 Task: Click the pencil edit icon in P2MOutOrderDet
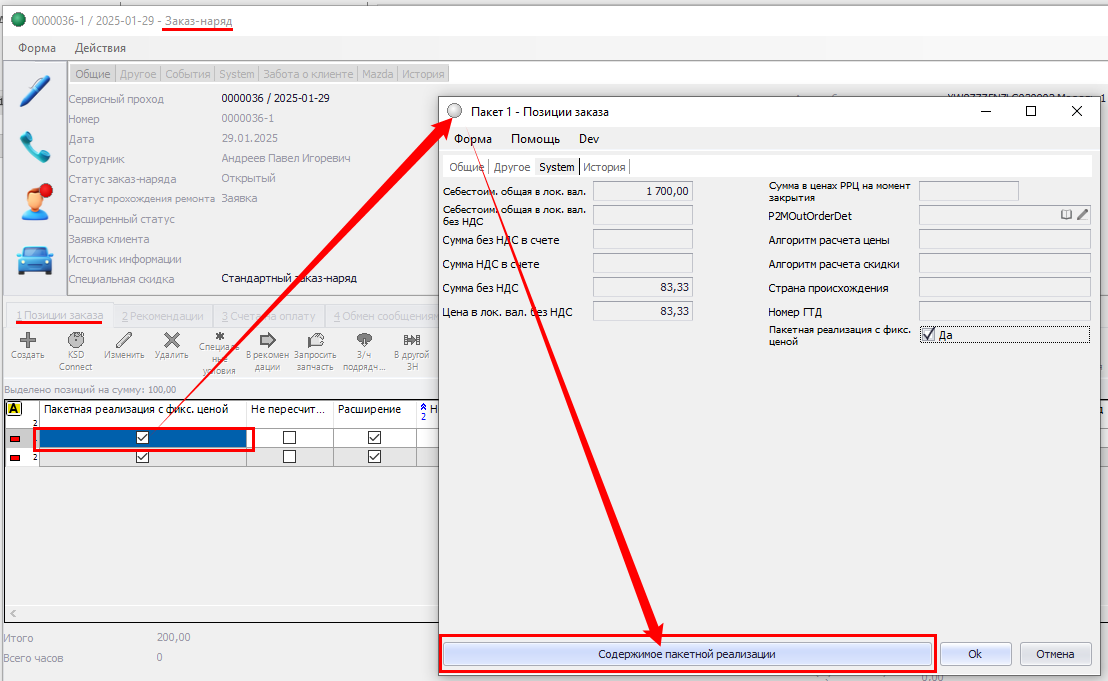pos(1082,214)
